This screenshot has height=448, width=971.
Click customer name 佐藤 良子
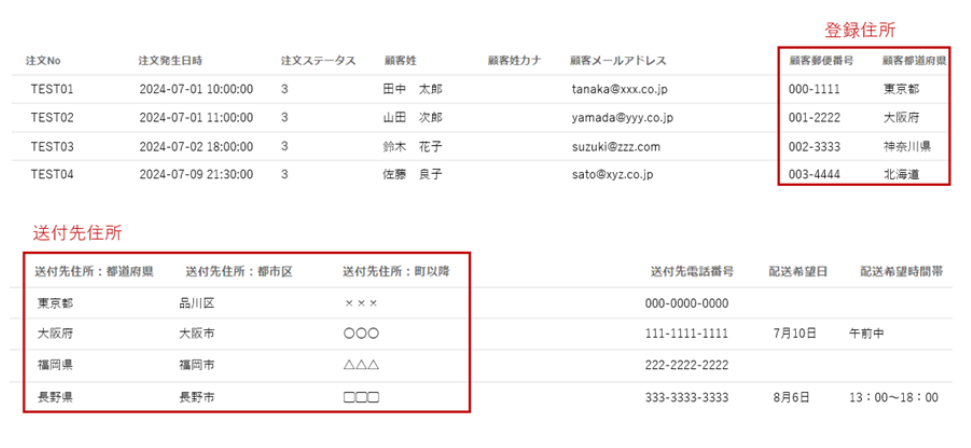click(x=412, y=174)
